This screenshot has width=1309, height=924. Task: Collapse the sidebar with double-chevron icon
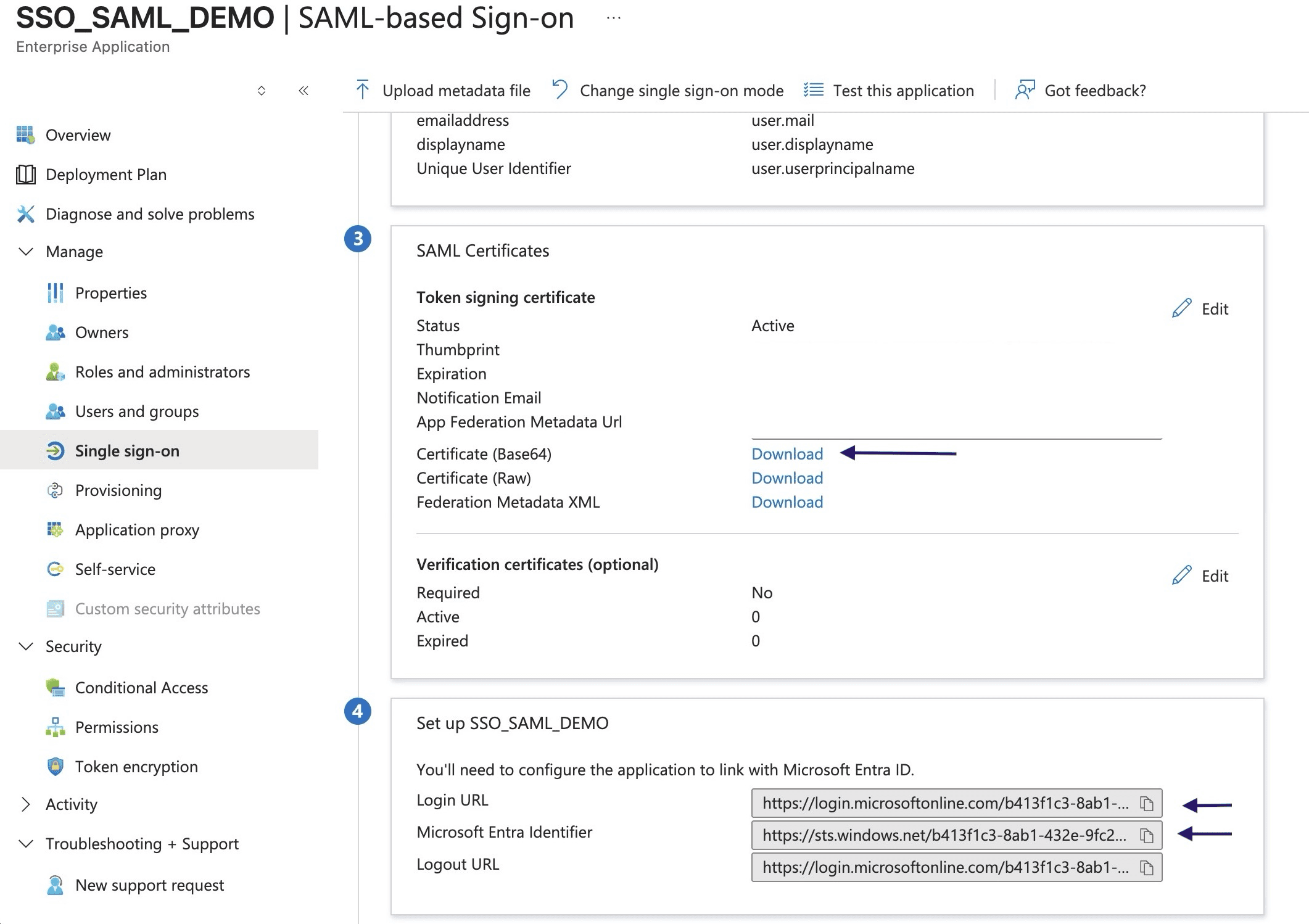click(x=303, y=91)
